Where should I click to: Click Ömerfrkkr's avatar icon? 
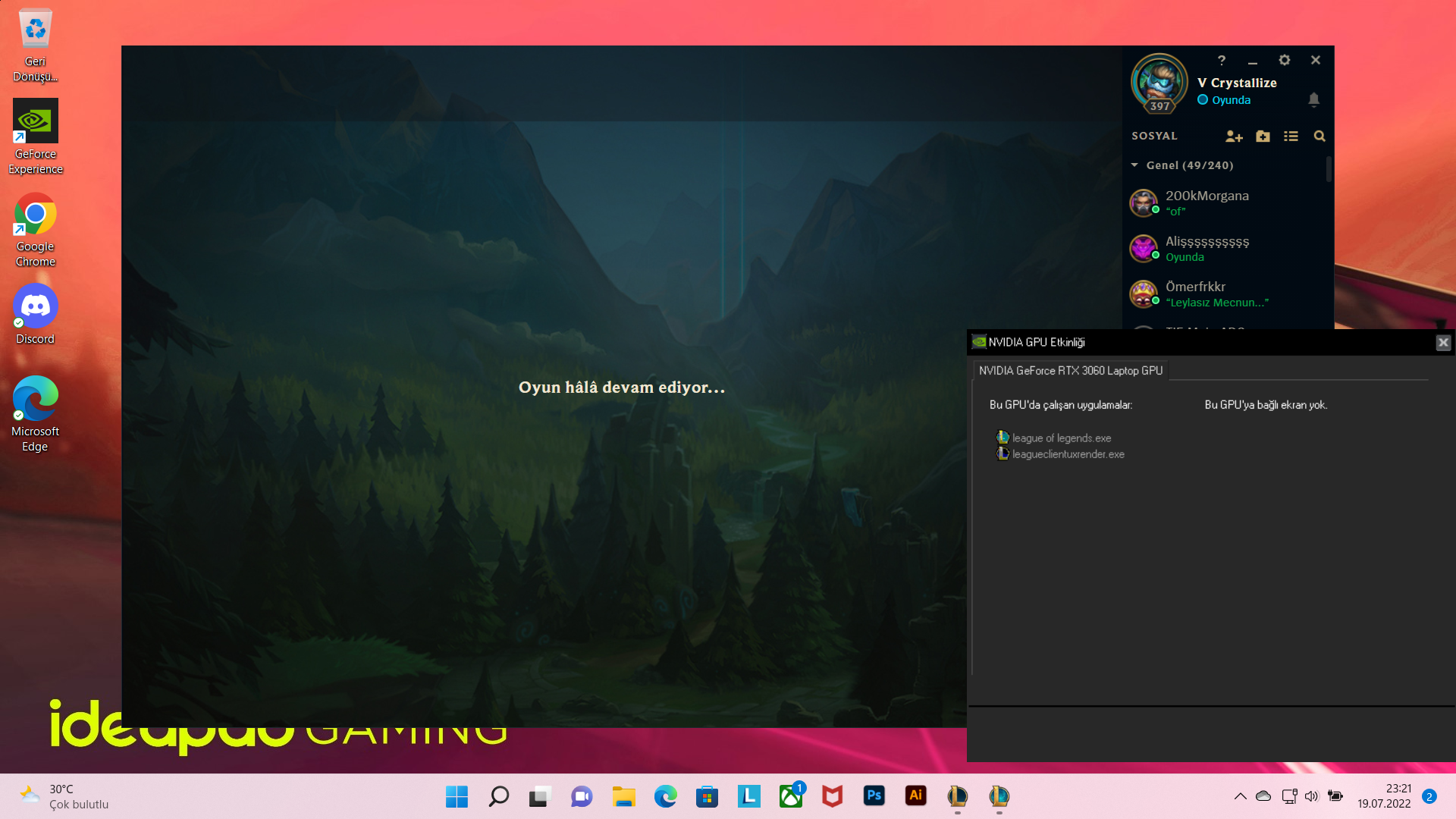point(1144,293)
